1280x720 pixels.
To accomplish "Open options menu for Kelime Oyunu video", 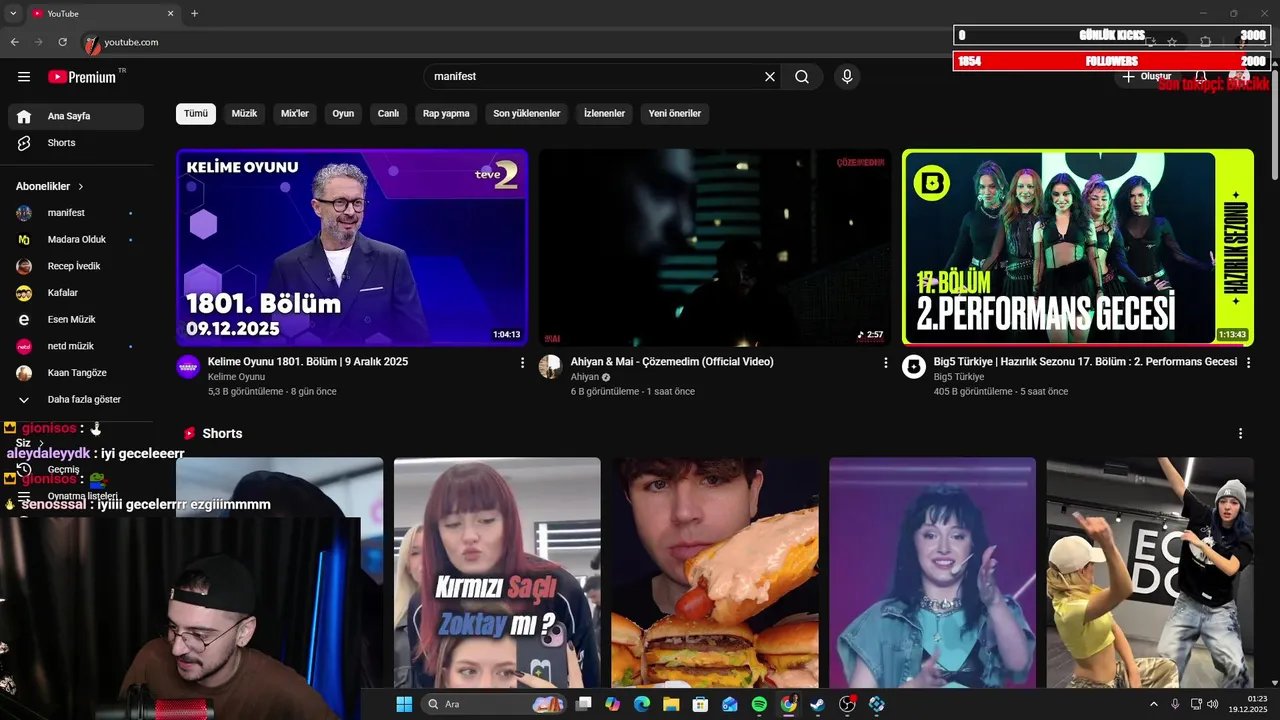I will (x=522, y=363).
